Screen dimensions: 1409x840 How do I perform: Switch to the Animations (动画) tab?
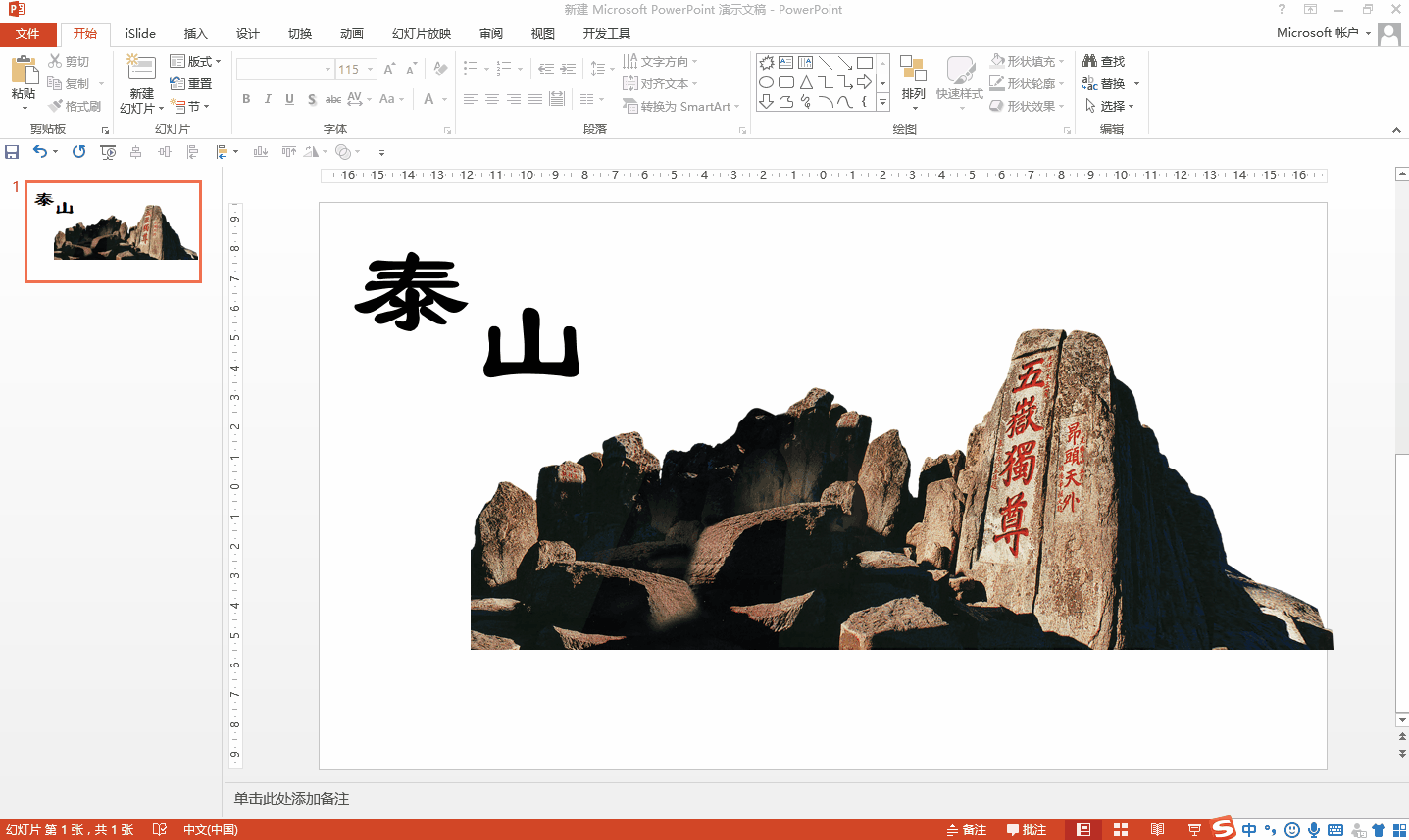click(x=351, y=33)
